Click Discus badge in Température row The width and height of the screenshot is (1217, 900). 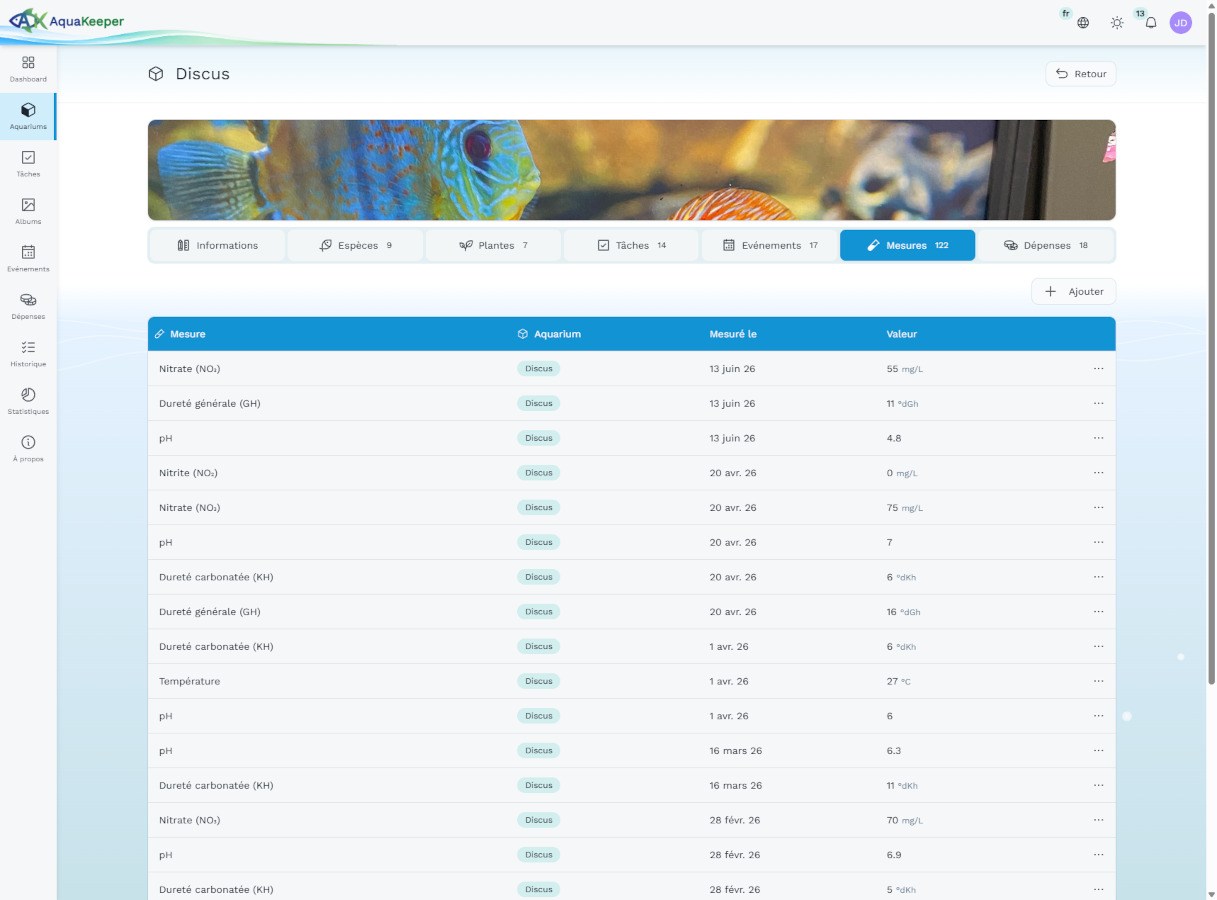point(538,681)
